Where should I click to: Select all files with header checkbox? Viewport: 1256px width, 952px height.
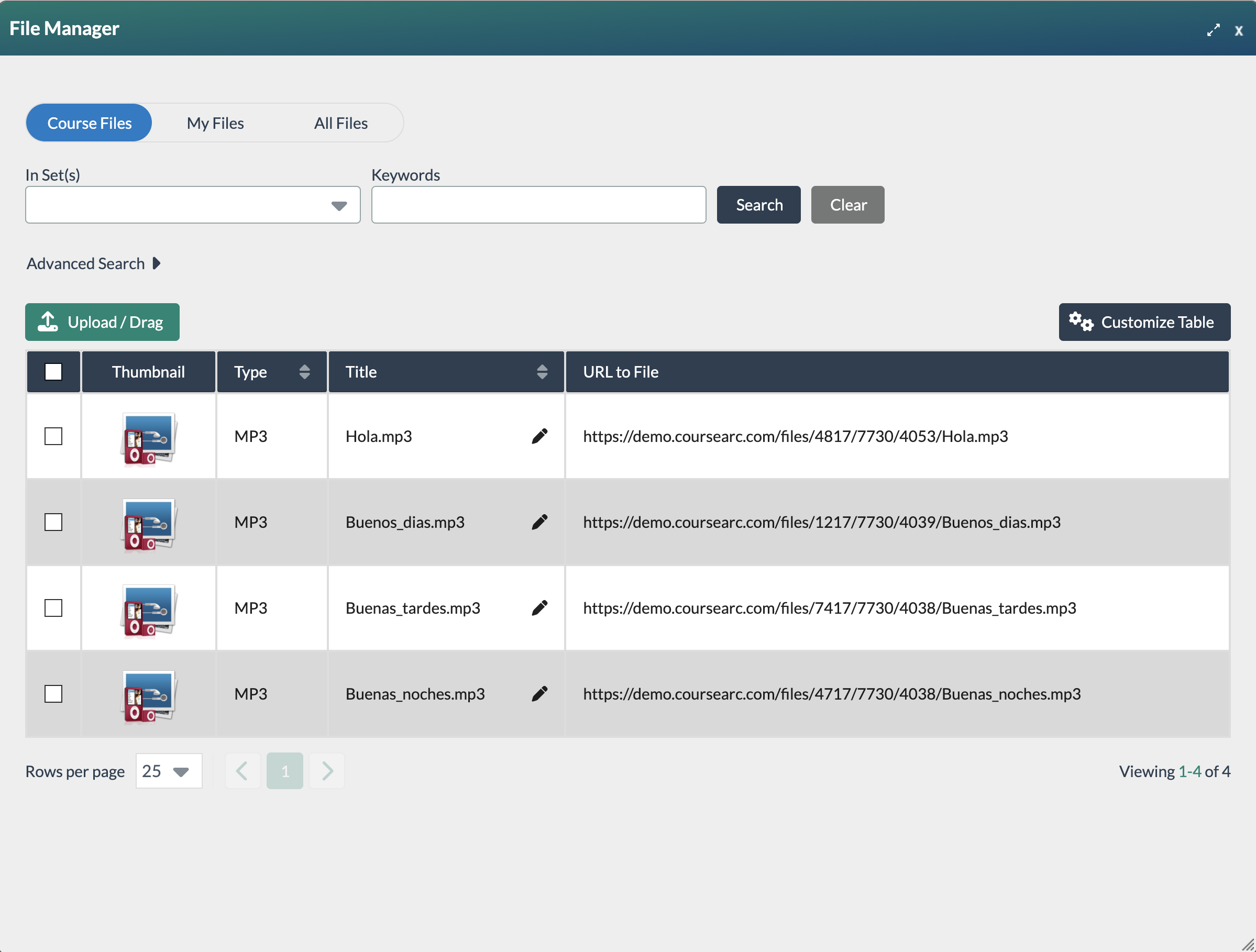[x=53, y=372]
